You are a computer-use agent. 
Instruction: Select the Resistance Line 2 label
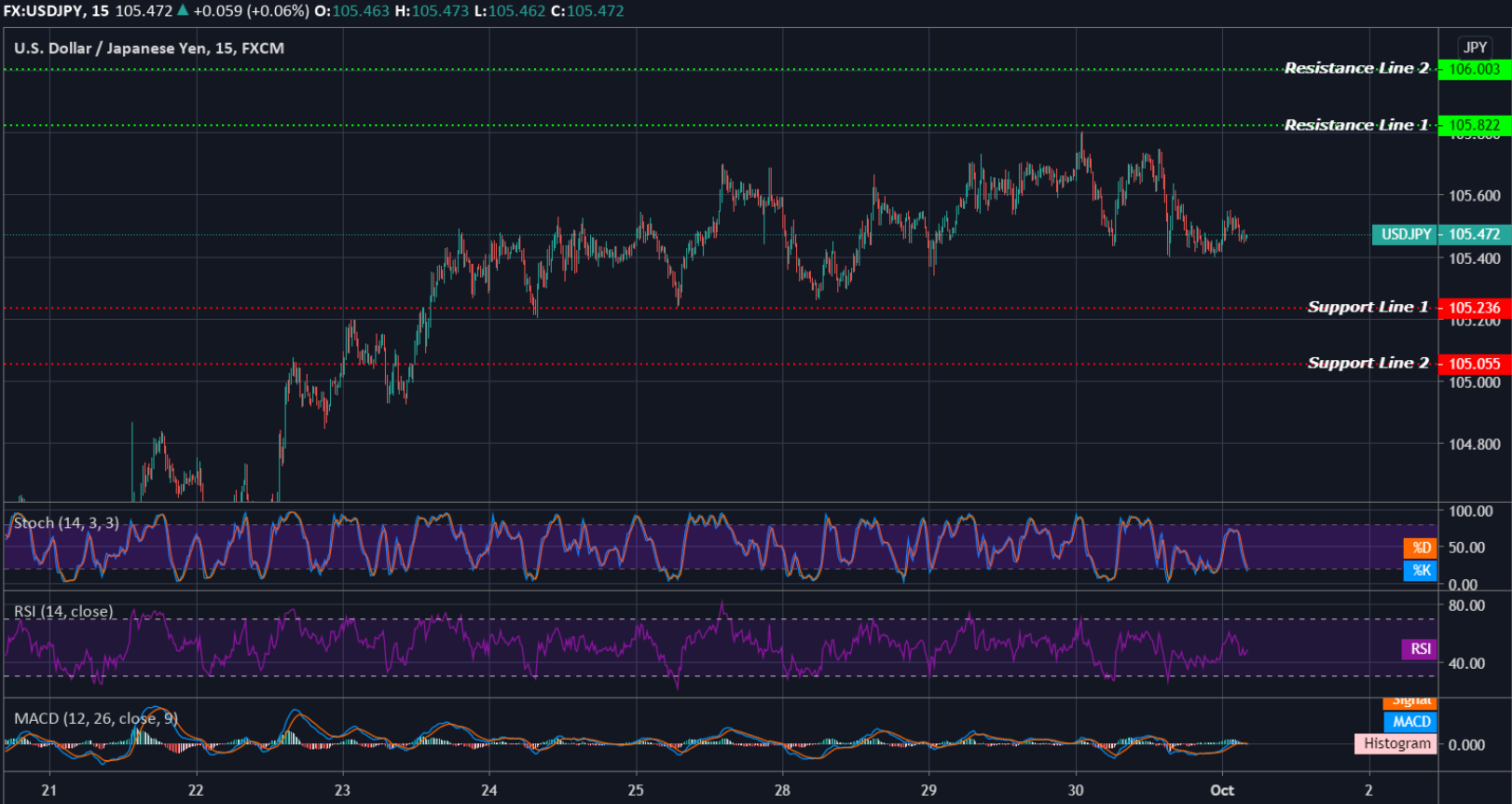pos(1356,68)
